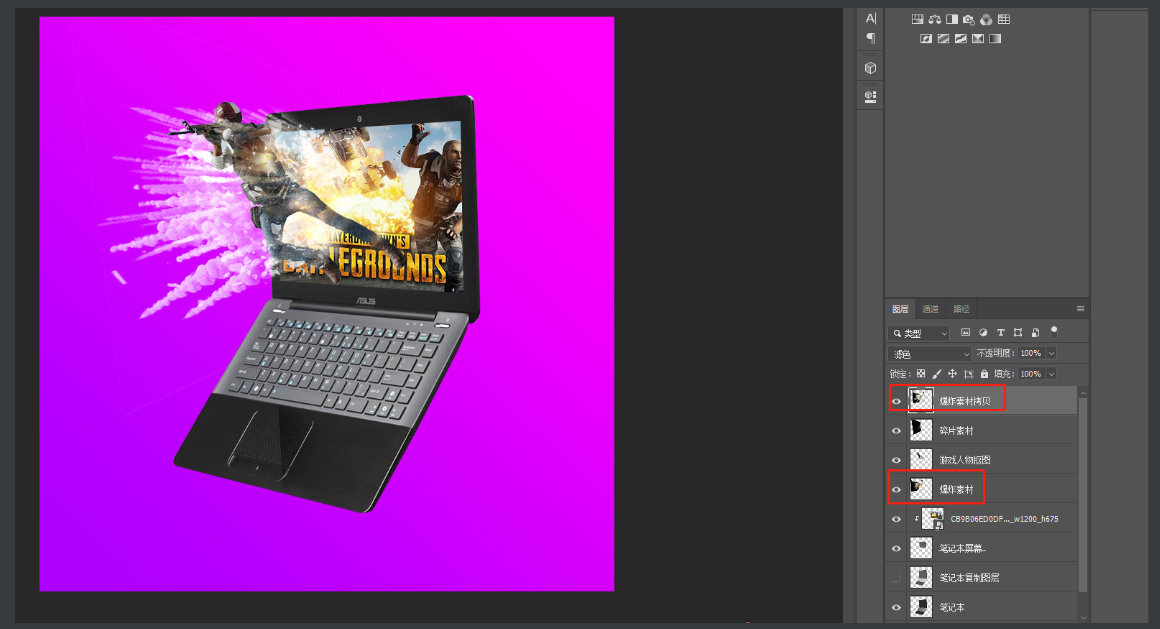Add a Hue/Saturation adjustment
Viewport: 1160px width, 629px height.
(917, 19)
